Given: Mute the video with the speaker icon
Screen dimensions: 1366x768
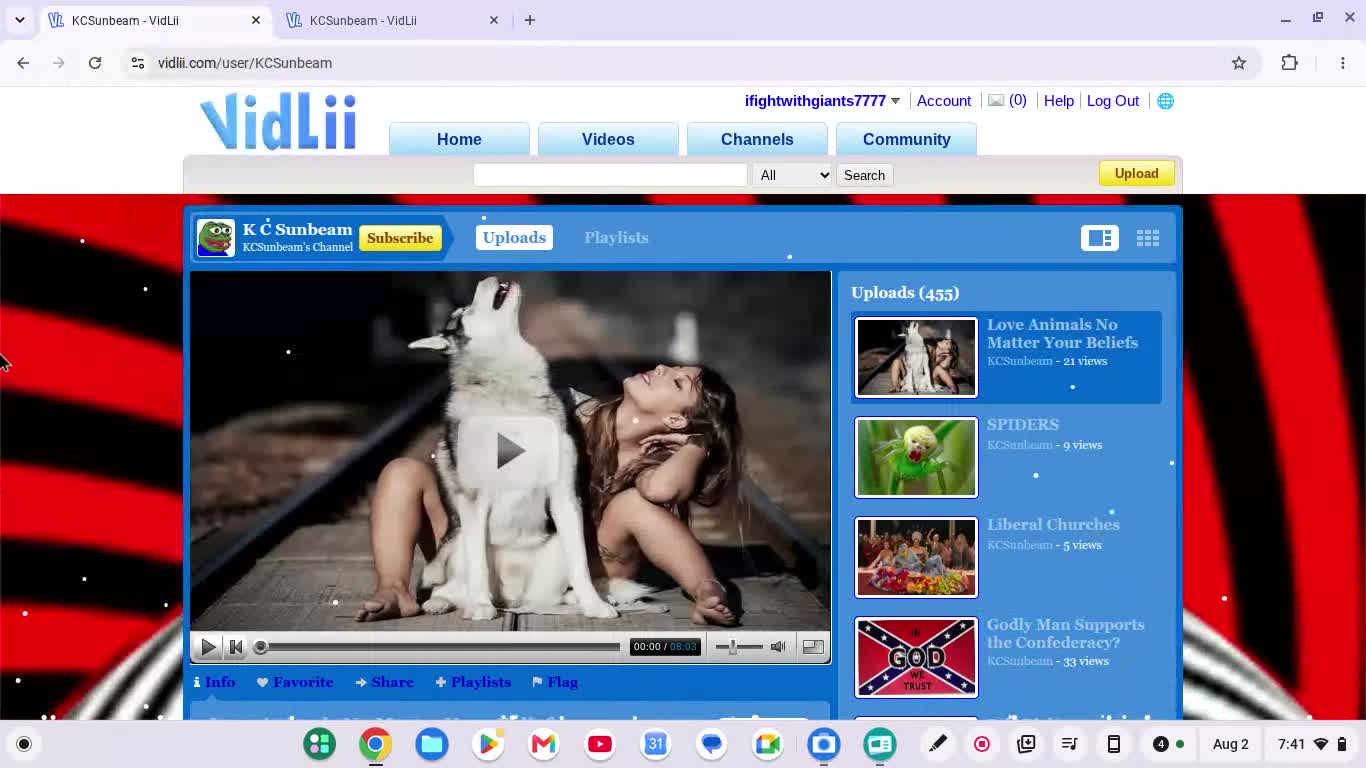Looking at the screenshot, I should [x=778, y=647].
